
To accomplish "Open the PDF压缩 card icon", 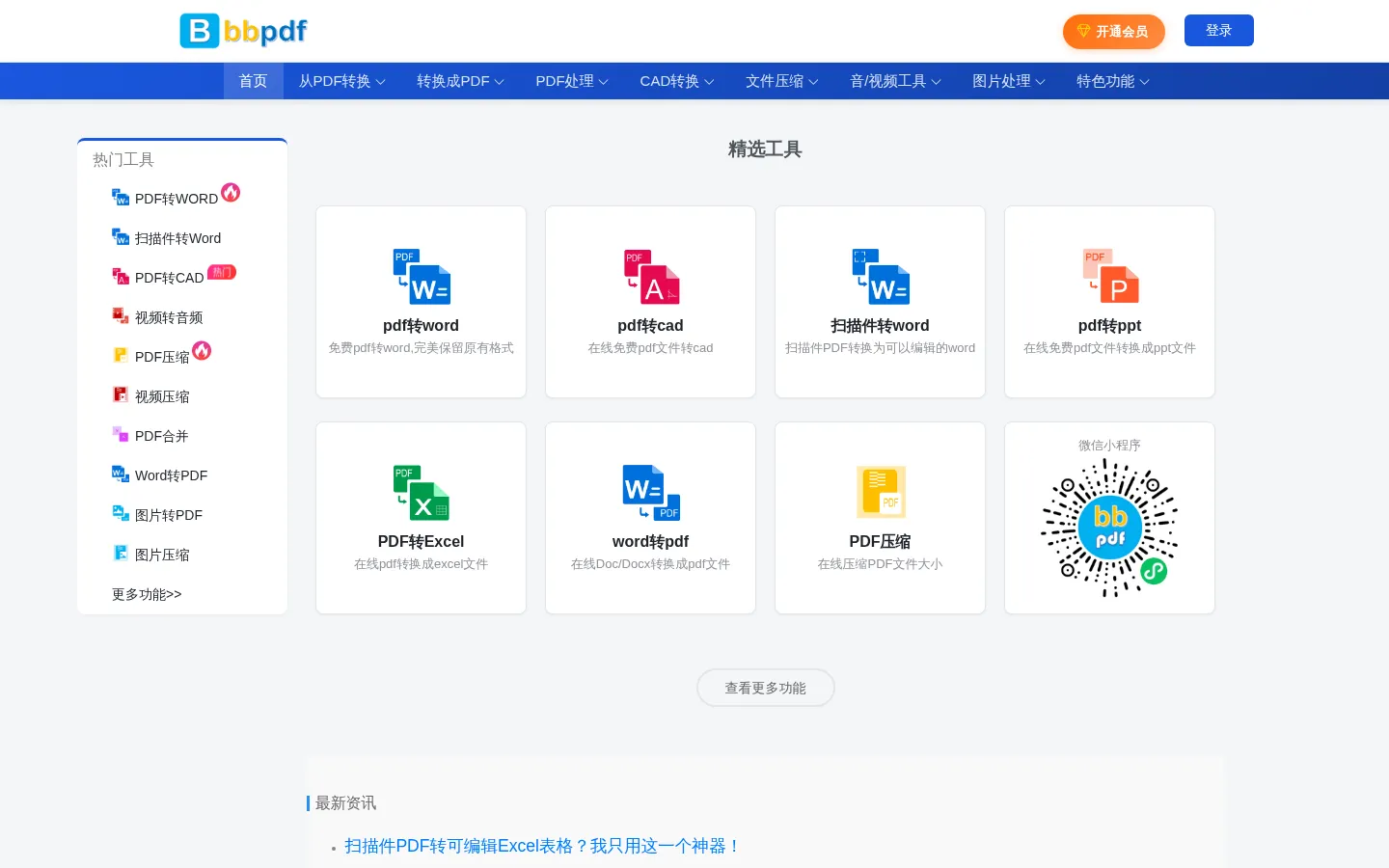I will point(881,493).
